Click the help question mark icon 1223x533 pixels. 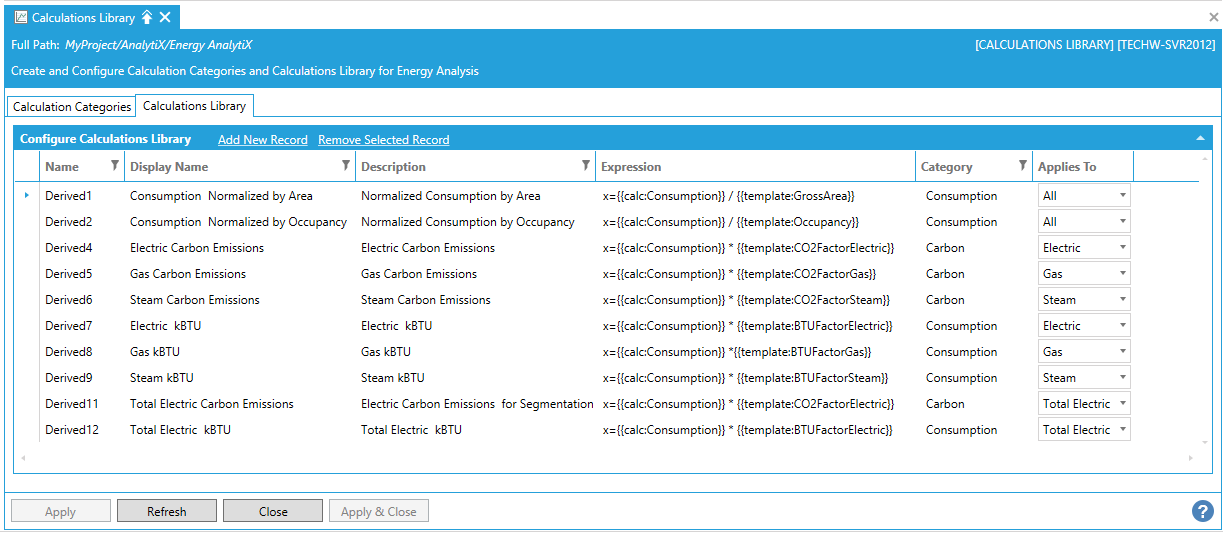coord(1202,511)
